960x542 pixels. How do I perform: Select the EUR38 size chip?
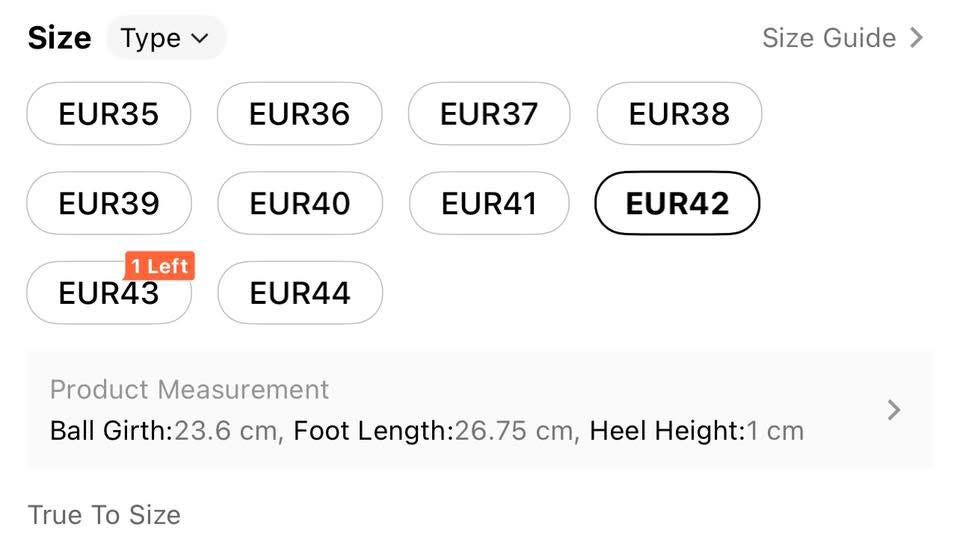pos(679,114)
